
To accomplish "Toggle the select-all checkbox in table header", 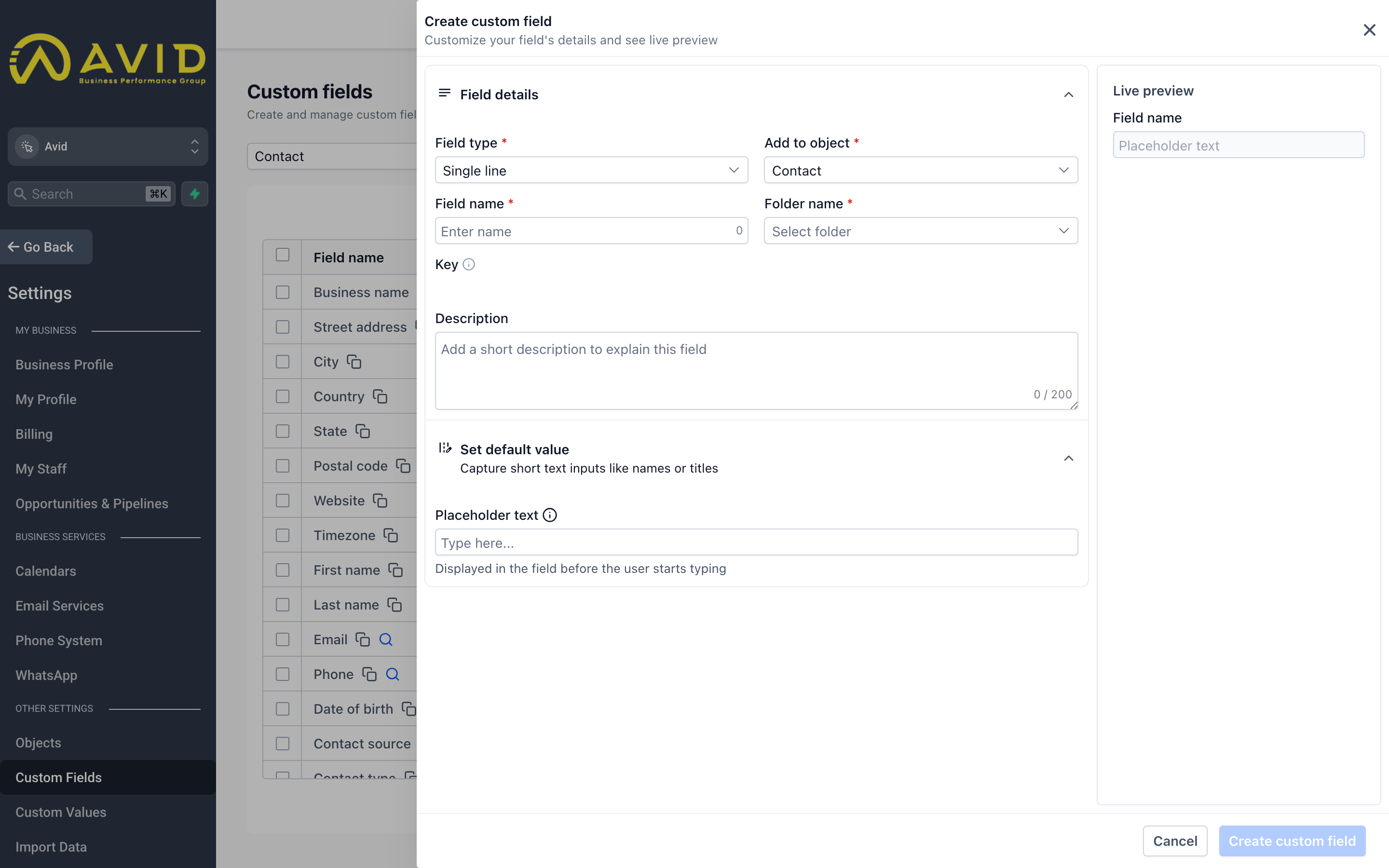I will point(283,255).
